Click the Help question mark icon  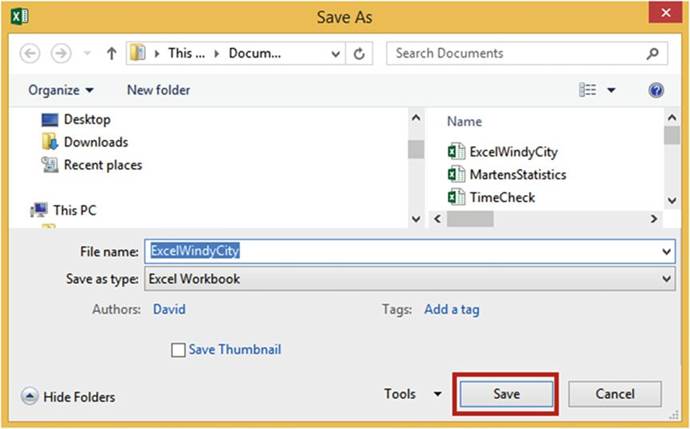coord(656,90)
